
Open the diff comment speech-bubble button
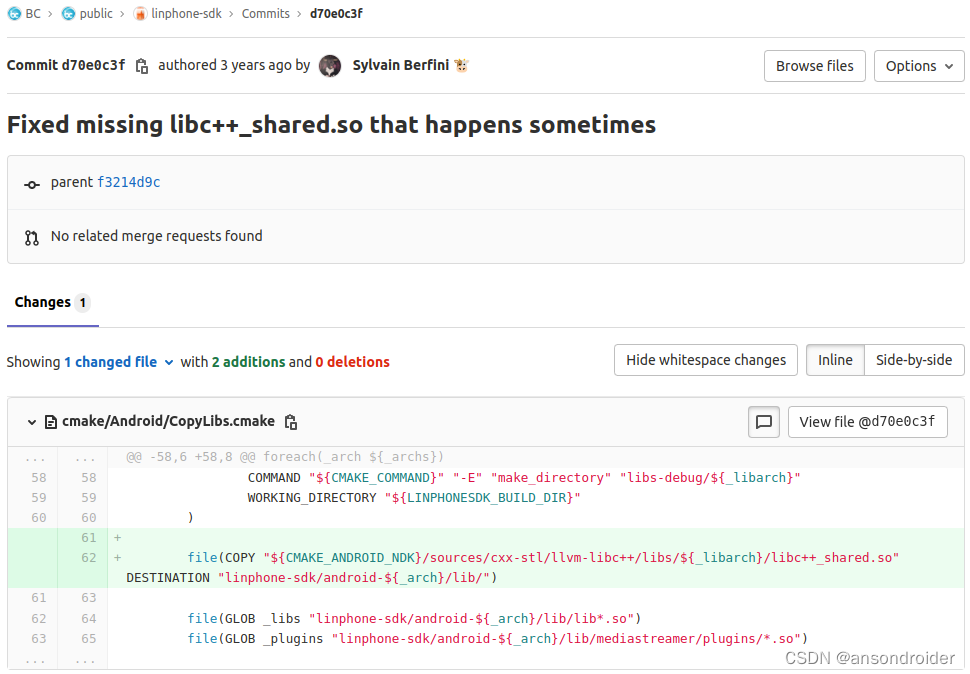763,422
